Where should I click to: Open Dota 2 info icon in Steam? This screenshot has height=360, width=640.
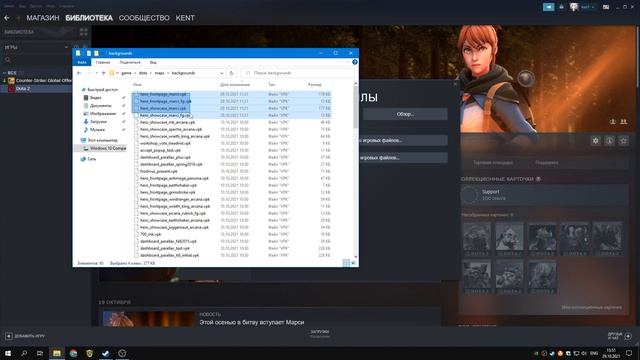[x=609, y=141]
